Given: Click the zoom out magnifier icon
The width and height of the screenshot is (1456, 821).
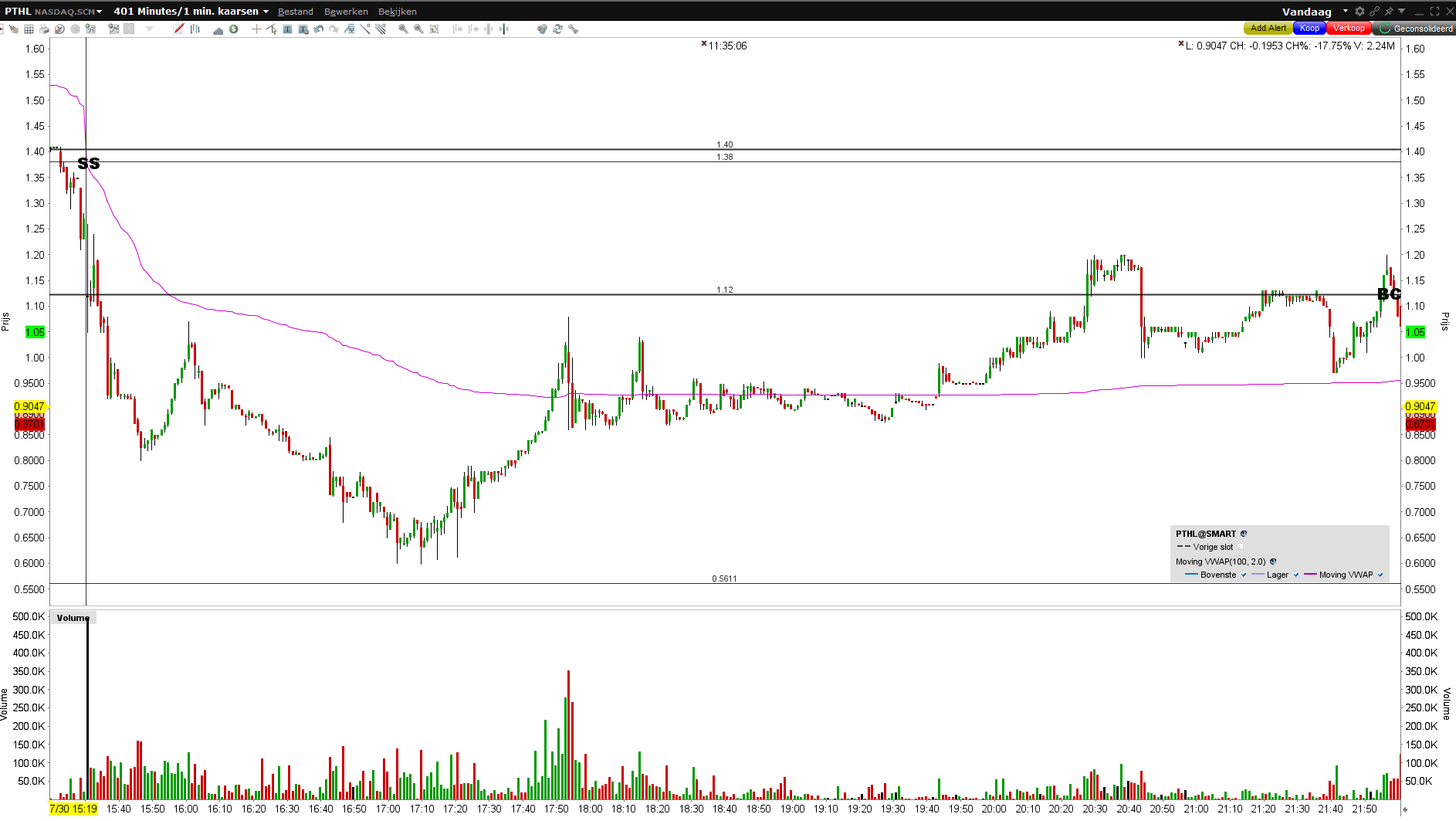Looking at the screenshot, I should coord(418,29).
